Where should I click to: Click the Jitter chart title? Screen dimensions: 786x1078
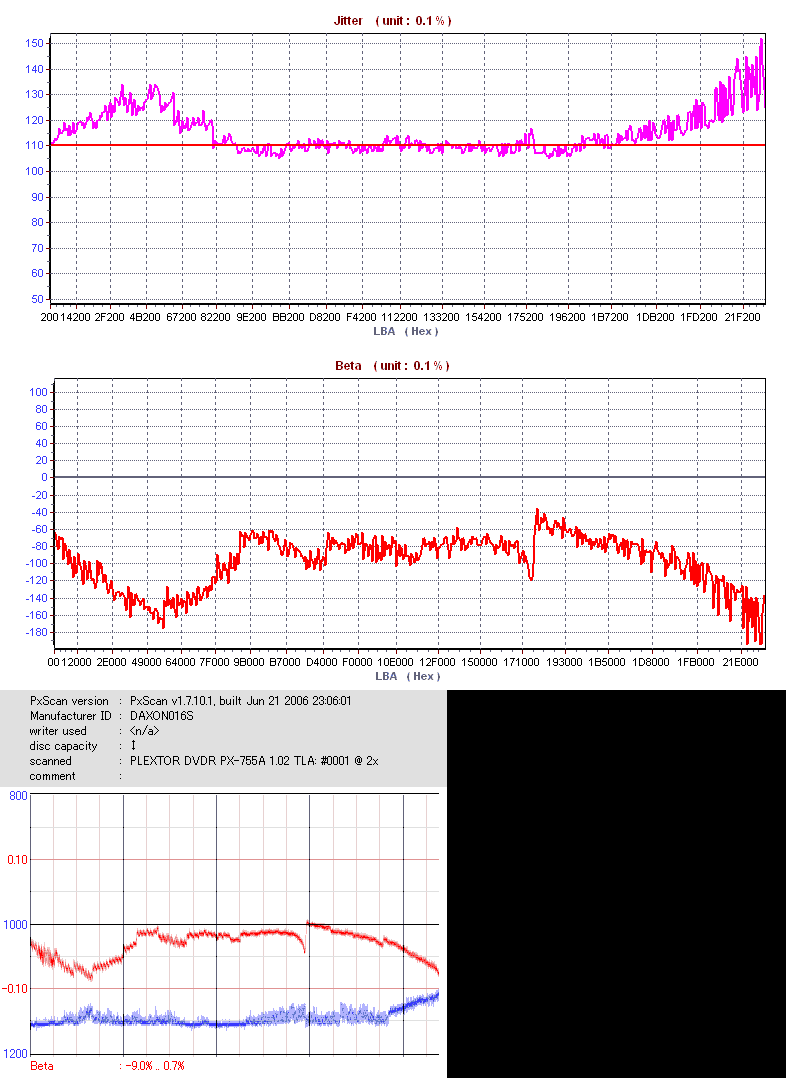coord(392,21)
